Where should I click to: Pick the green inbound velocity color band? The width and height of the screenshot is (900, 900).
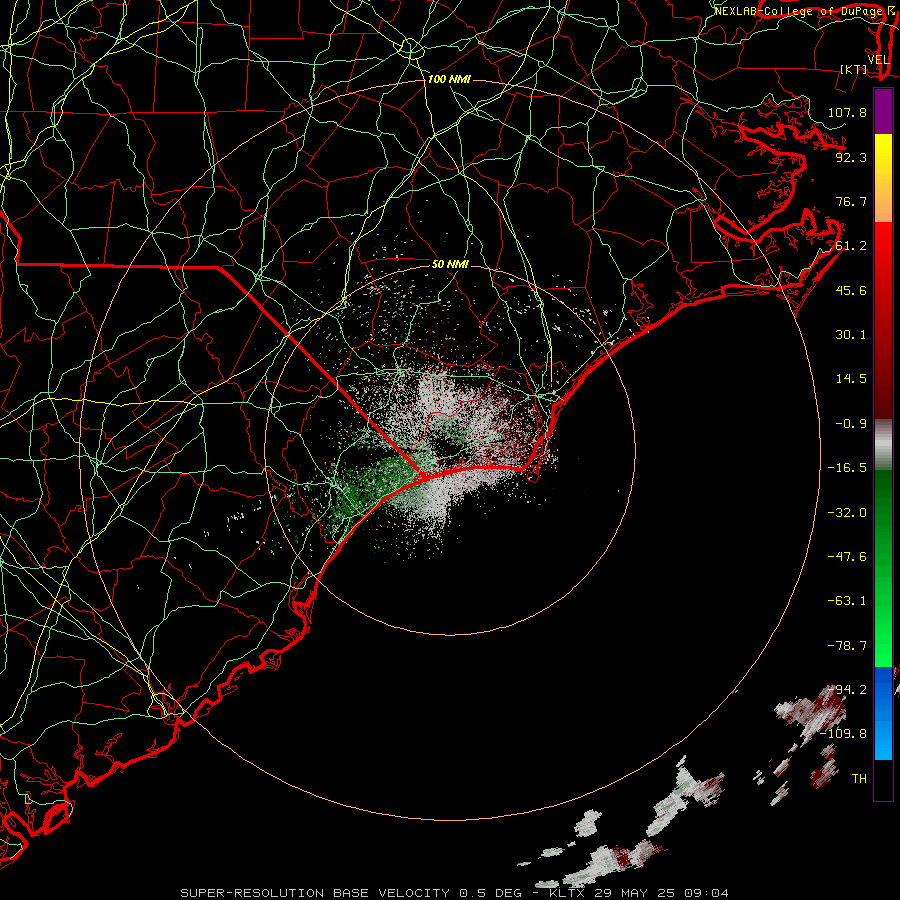(x=883, y=568)
